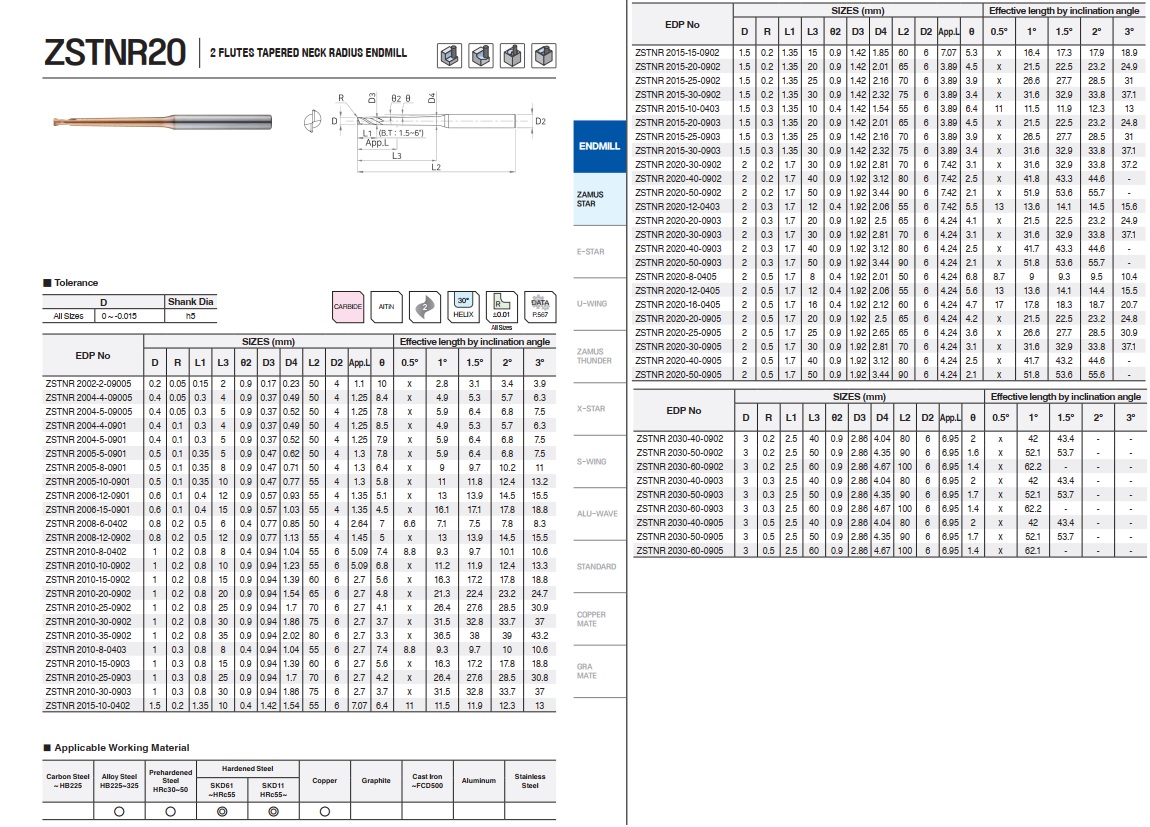Click the L2 dimension label in the drawing
This screenshot has height=827, width=1150.
point(436,167)
